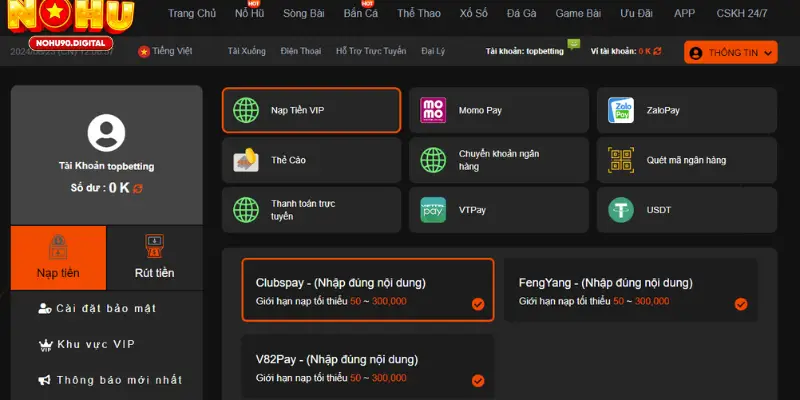Select Chuyển khoản ngân hàng option
The image size is (800, 400).
pyautogui.click(x=498, y=160)
